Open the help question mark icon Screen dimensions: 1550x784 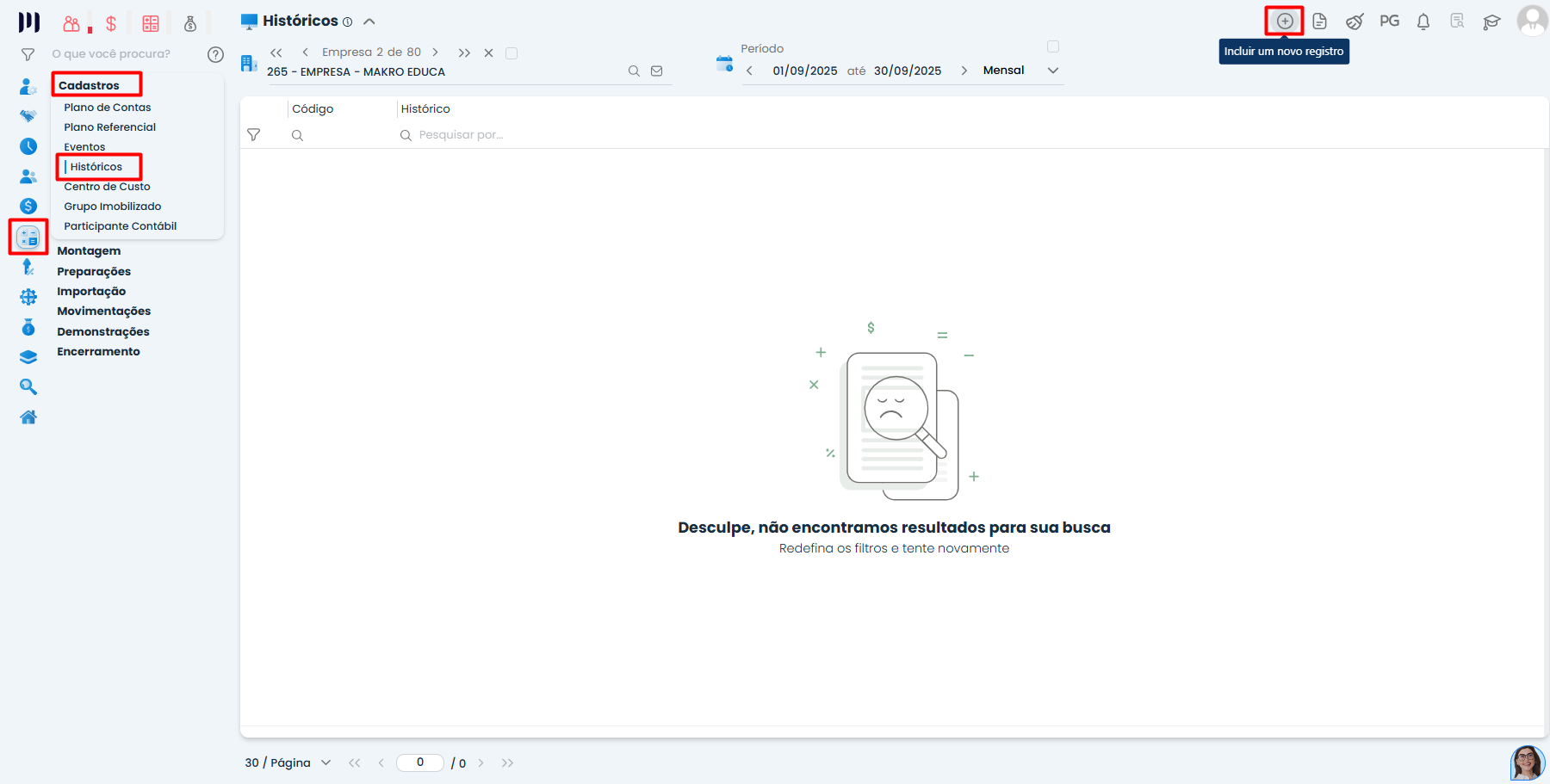215,54
